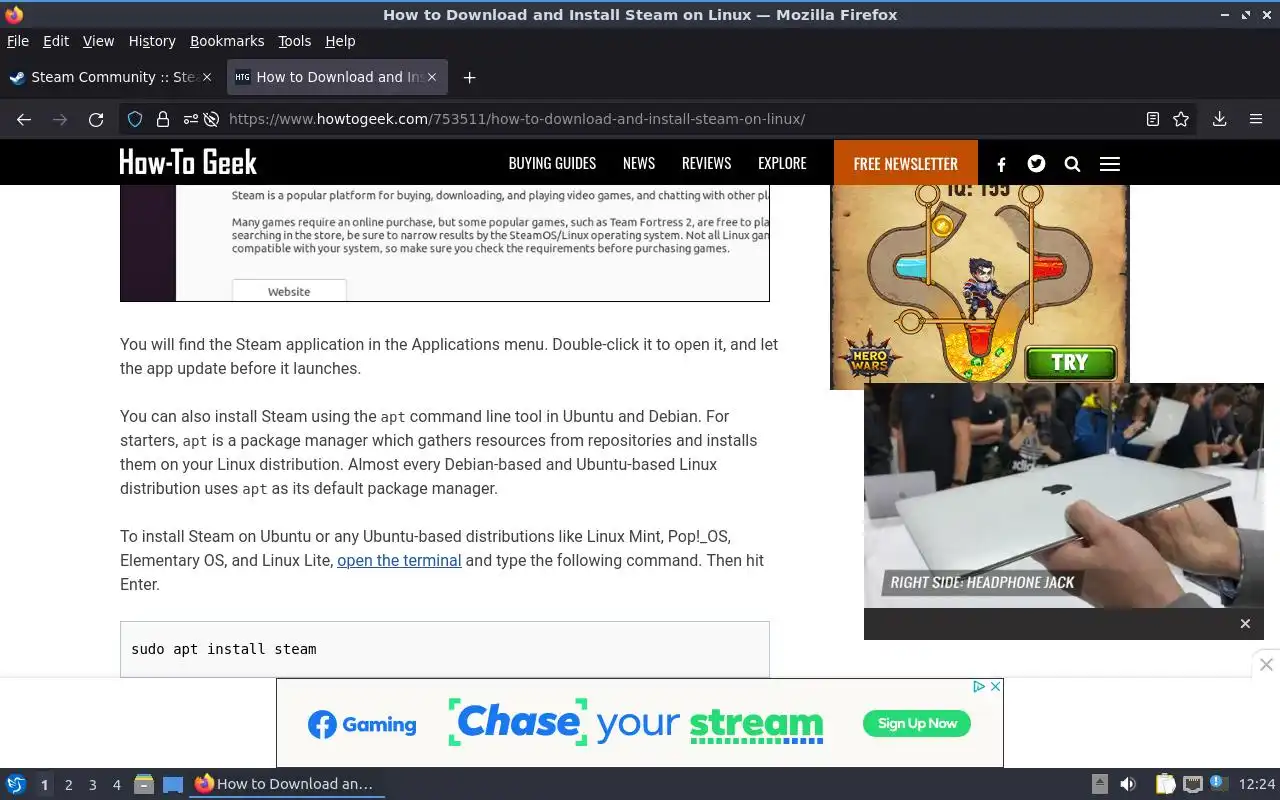Switch to workspace 2
1280x800 pixels.
pyautogui.click(x=68, y=785)
